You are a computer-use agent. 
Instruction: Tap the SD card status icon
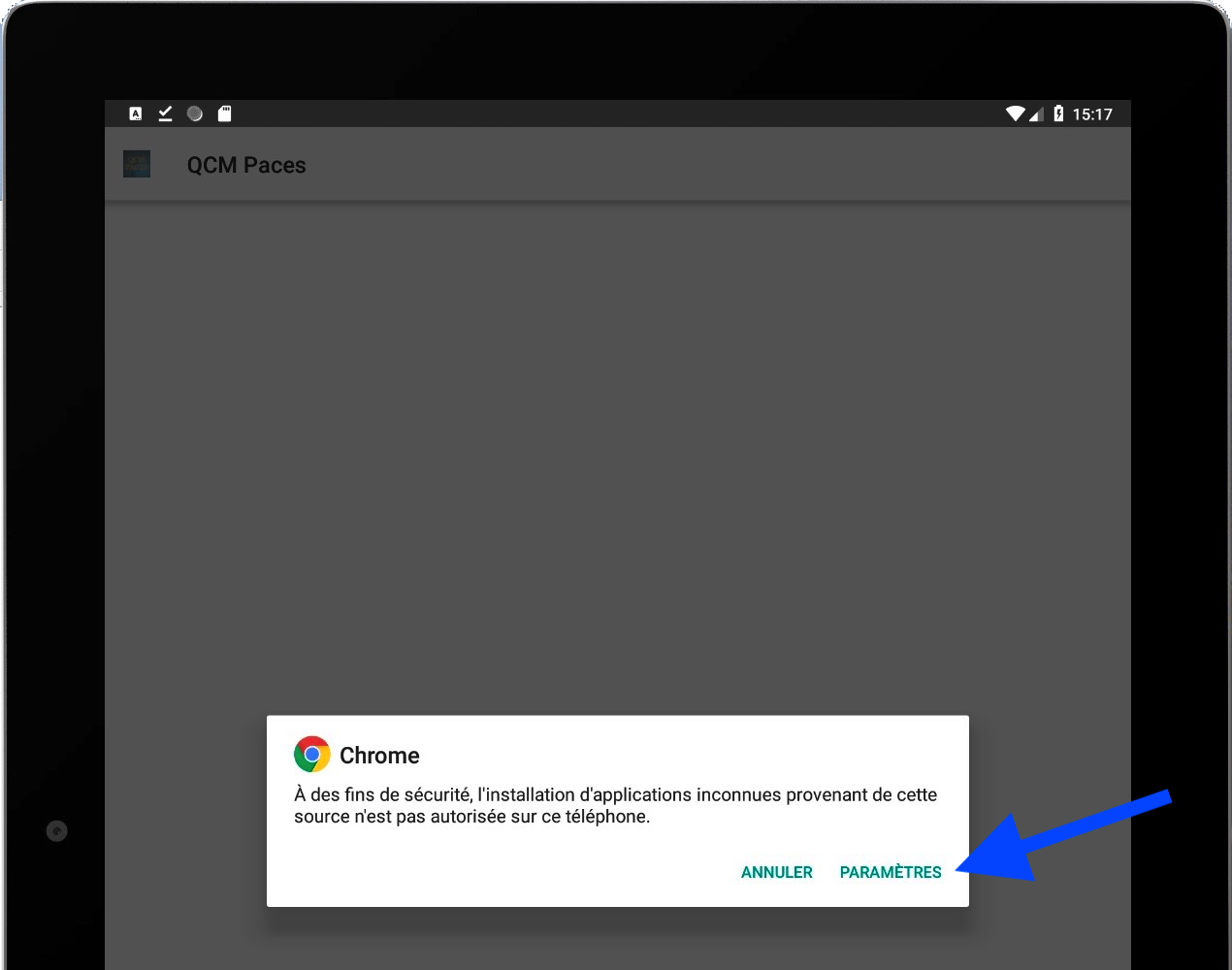click(225, 113)
